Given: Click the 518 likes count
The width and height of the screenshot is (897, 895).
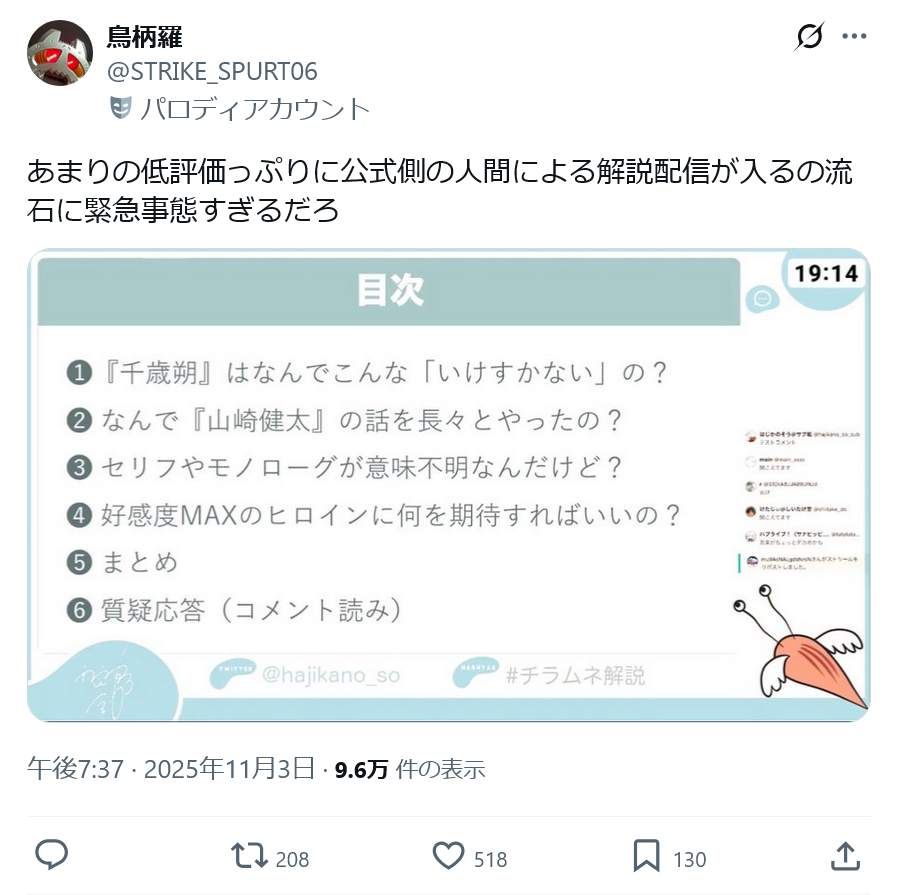Looking at the screenshot, I should pyautogui.click(x=490, y=860).
